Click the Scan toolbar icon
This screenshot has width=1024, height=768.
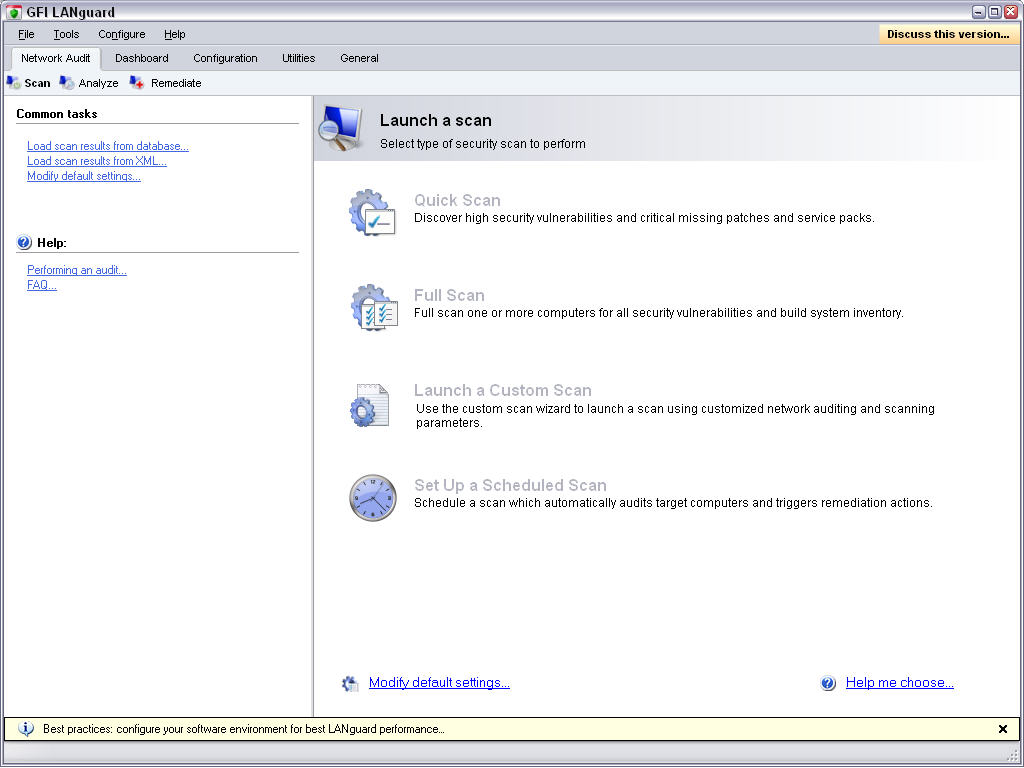[13, 83]
